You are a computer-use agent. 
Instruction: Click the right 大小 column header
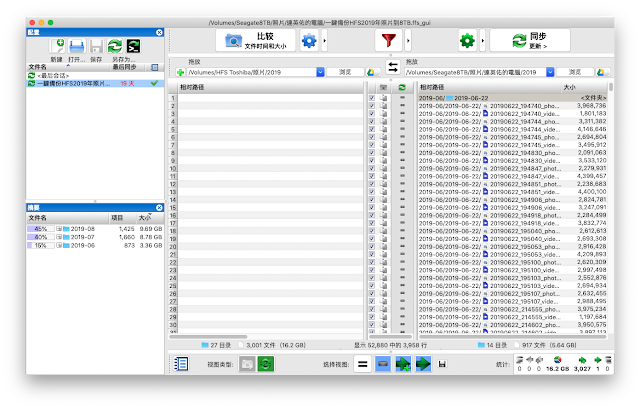584,87
